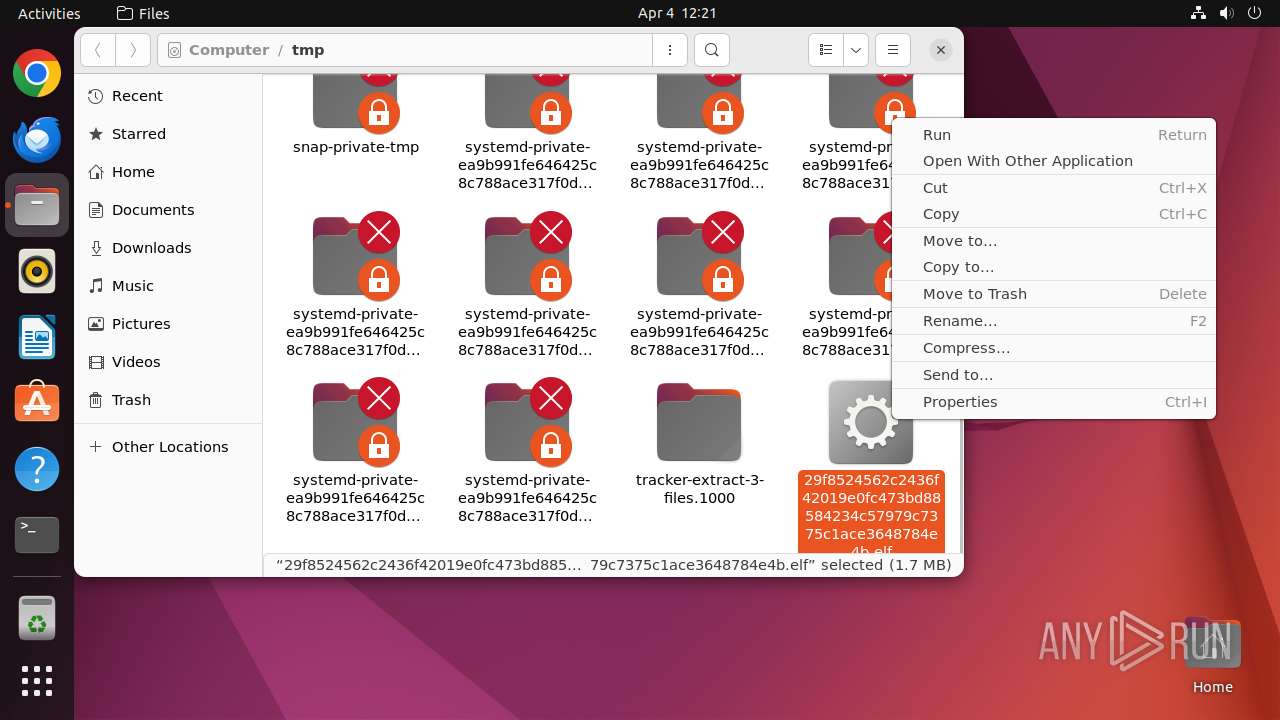Expand view options dropdown arrow

tap(855, 50)
